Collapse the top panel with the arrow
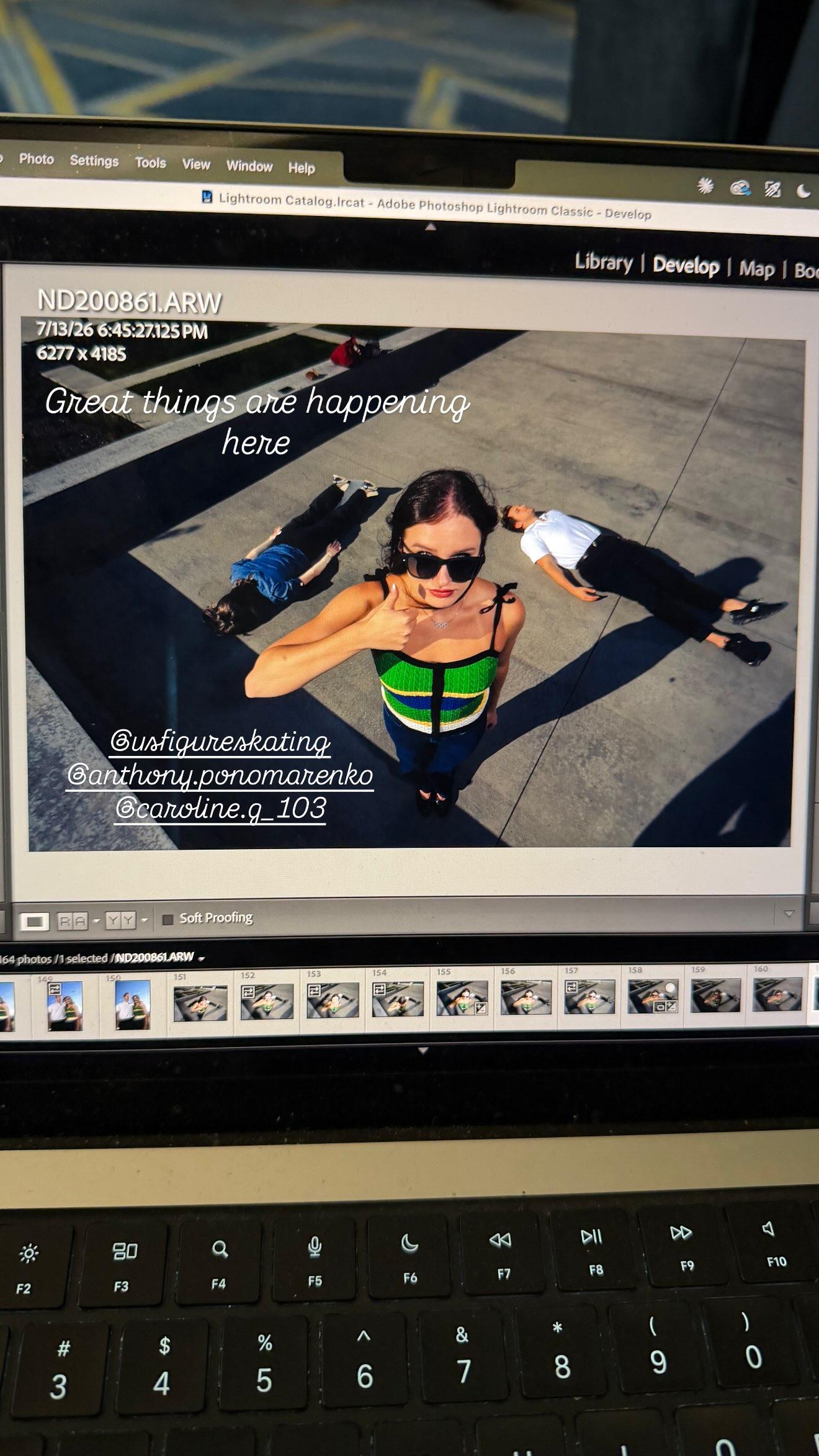819x1456 pixels. (x=431, y=227)
